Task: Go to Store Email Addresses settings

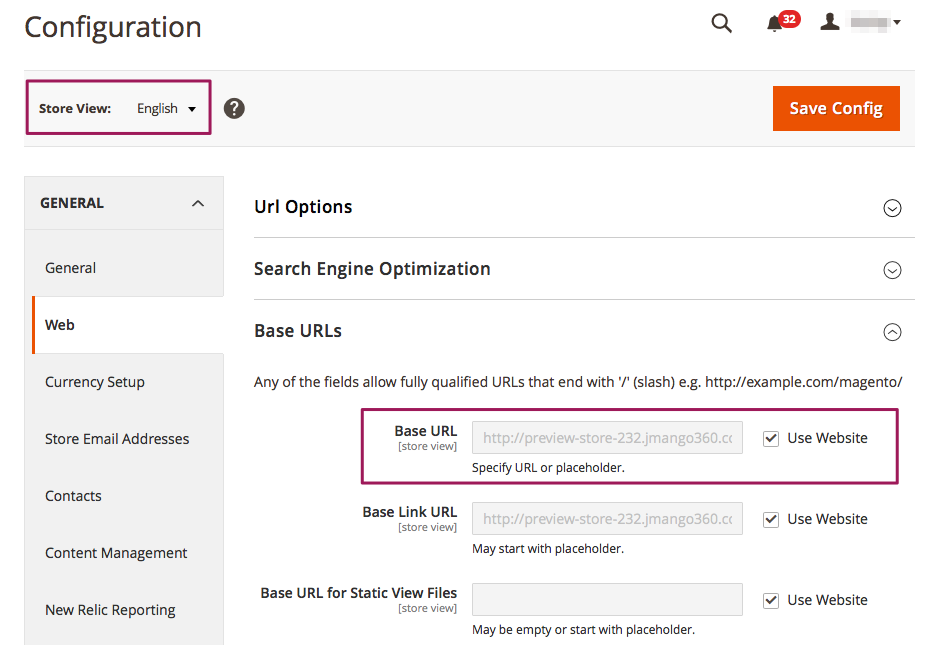Action: point(117,439)
